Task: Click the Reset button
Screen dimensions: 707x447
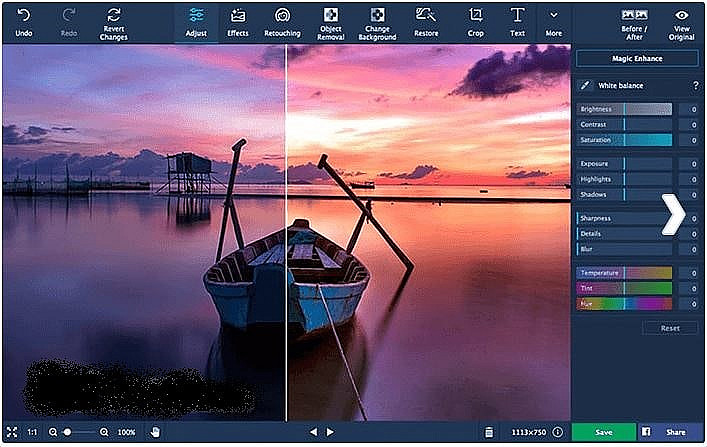Action: click(x=670, y=328)
